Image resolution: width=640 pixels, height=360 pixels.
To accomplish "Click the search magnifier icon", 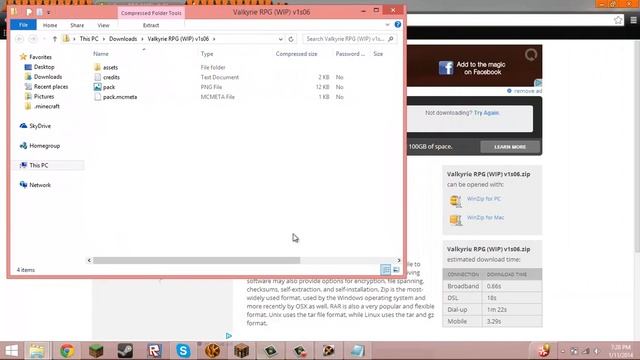I will (x=391, y=39).
